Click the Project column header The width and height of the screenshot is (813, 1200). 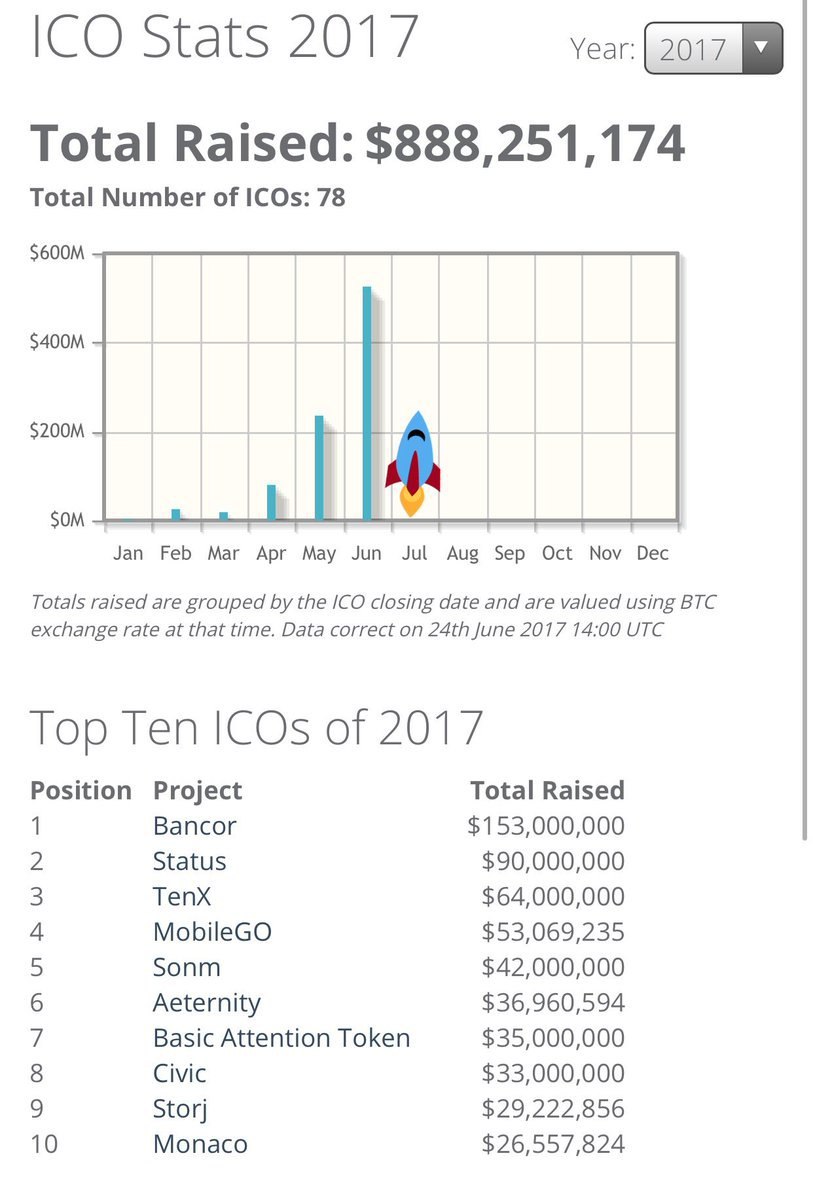point(197,790)
